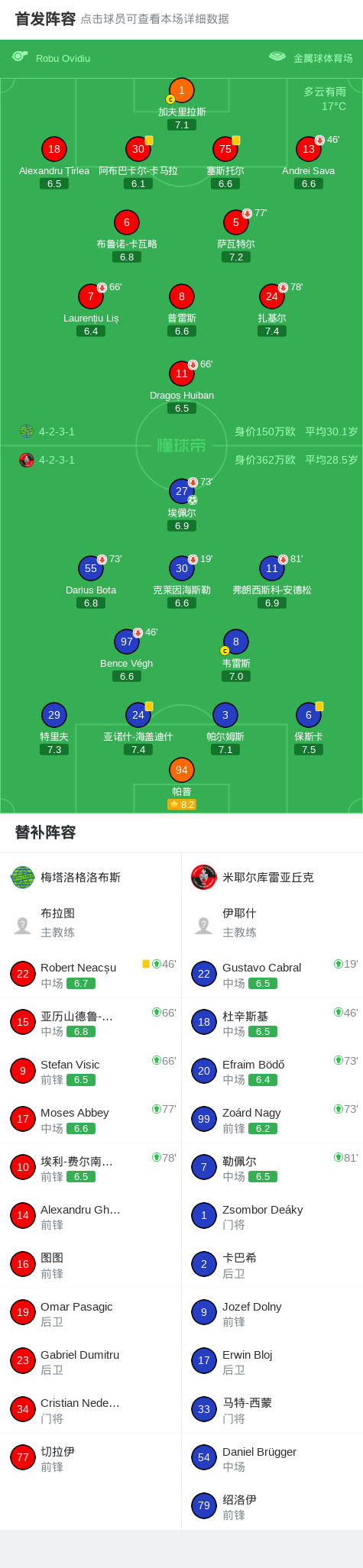This screenshot has height=1568, width=363.
Task: Open goalkeeper number 1 加夫里拉斯 player circle
Action: pyautogui.click(x=181, y=90)
